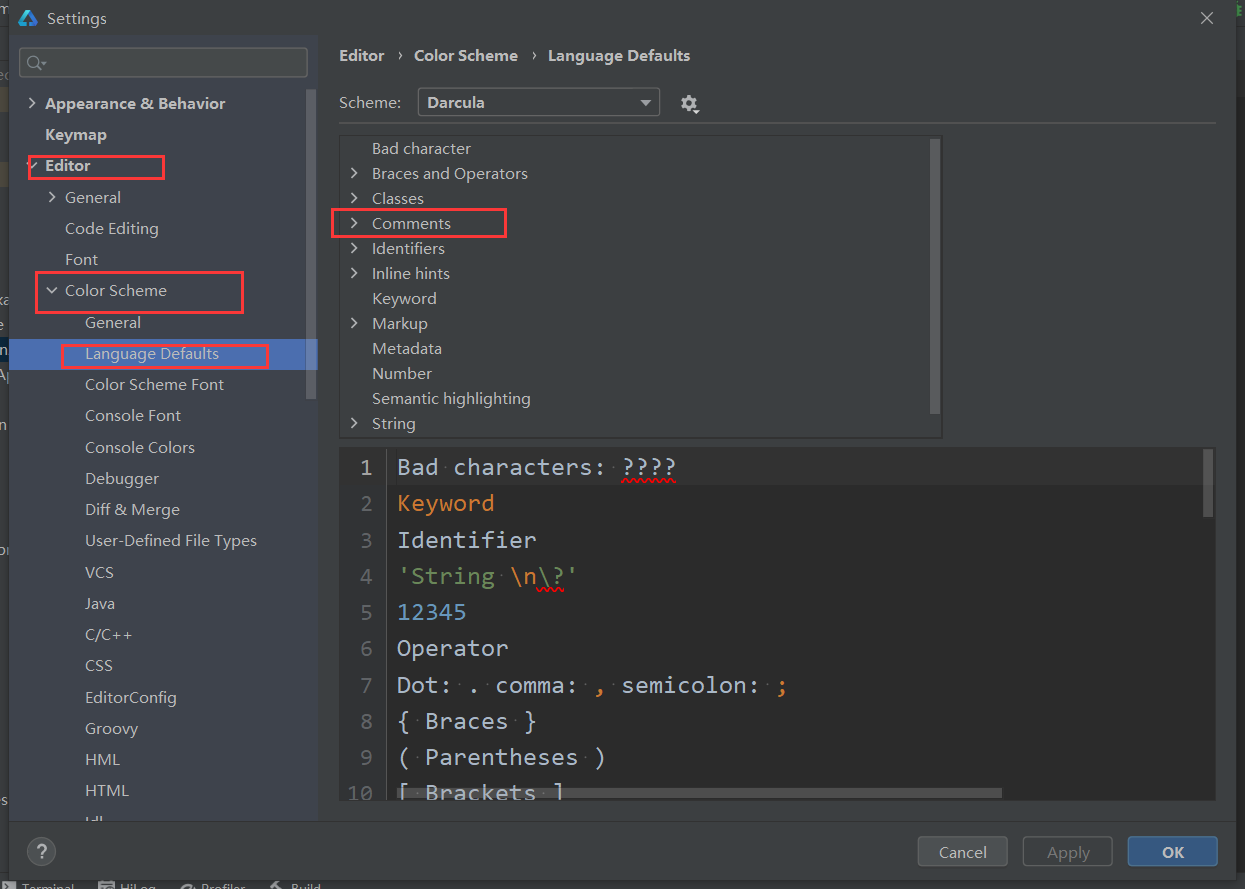Open HTML color settings
Viewport: 1245px width, 889px height.
pos(107,790)
